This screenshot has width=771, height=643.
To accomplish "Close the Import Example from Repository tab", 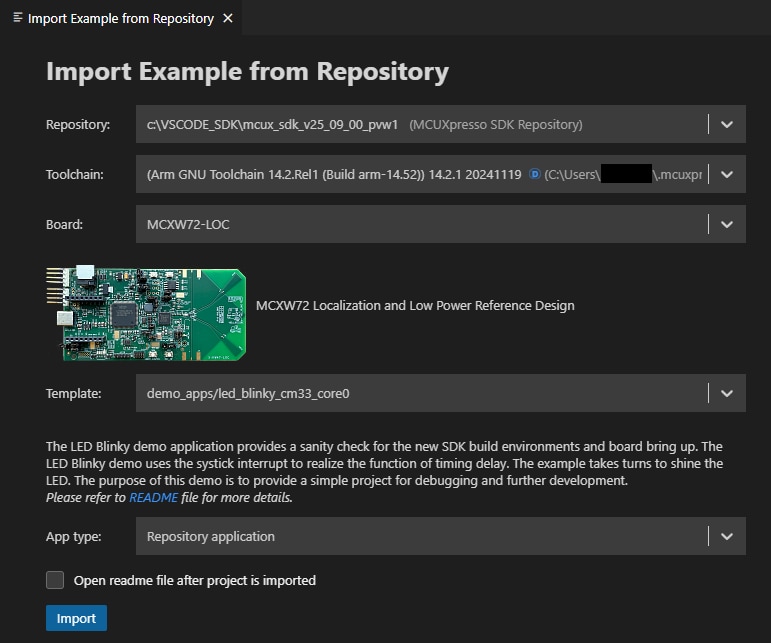I will point(228,18).
